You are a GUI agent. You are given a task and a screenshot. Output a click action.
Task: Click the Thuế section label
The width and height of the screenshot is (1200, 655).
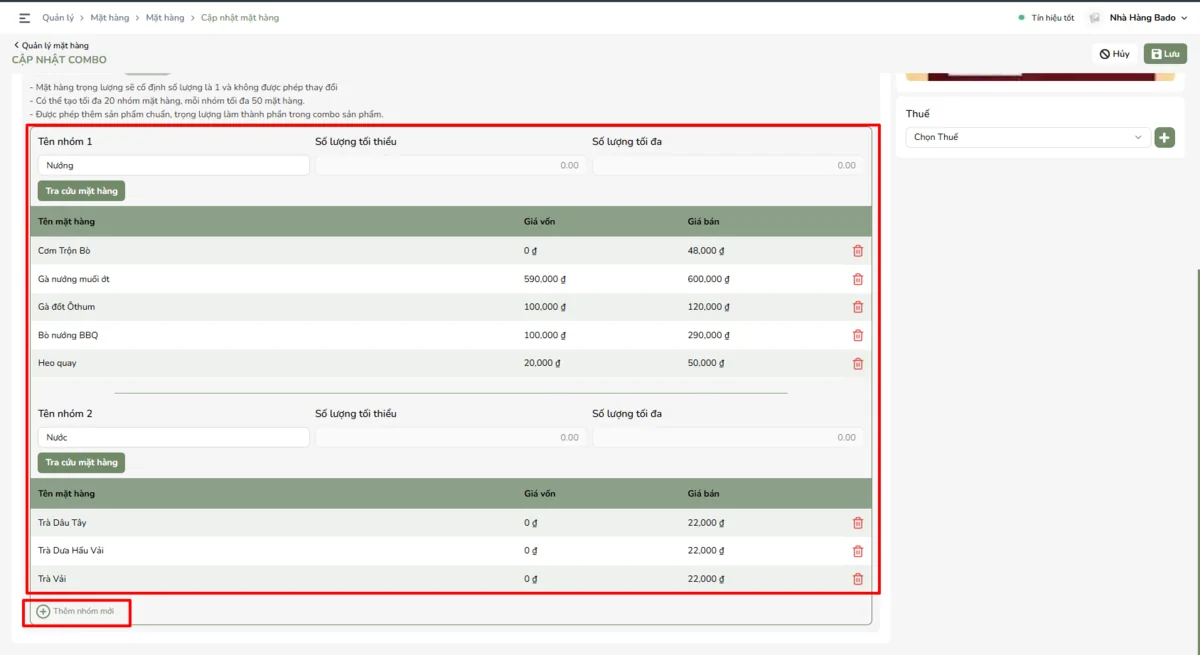(918, 114)
